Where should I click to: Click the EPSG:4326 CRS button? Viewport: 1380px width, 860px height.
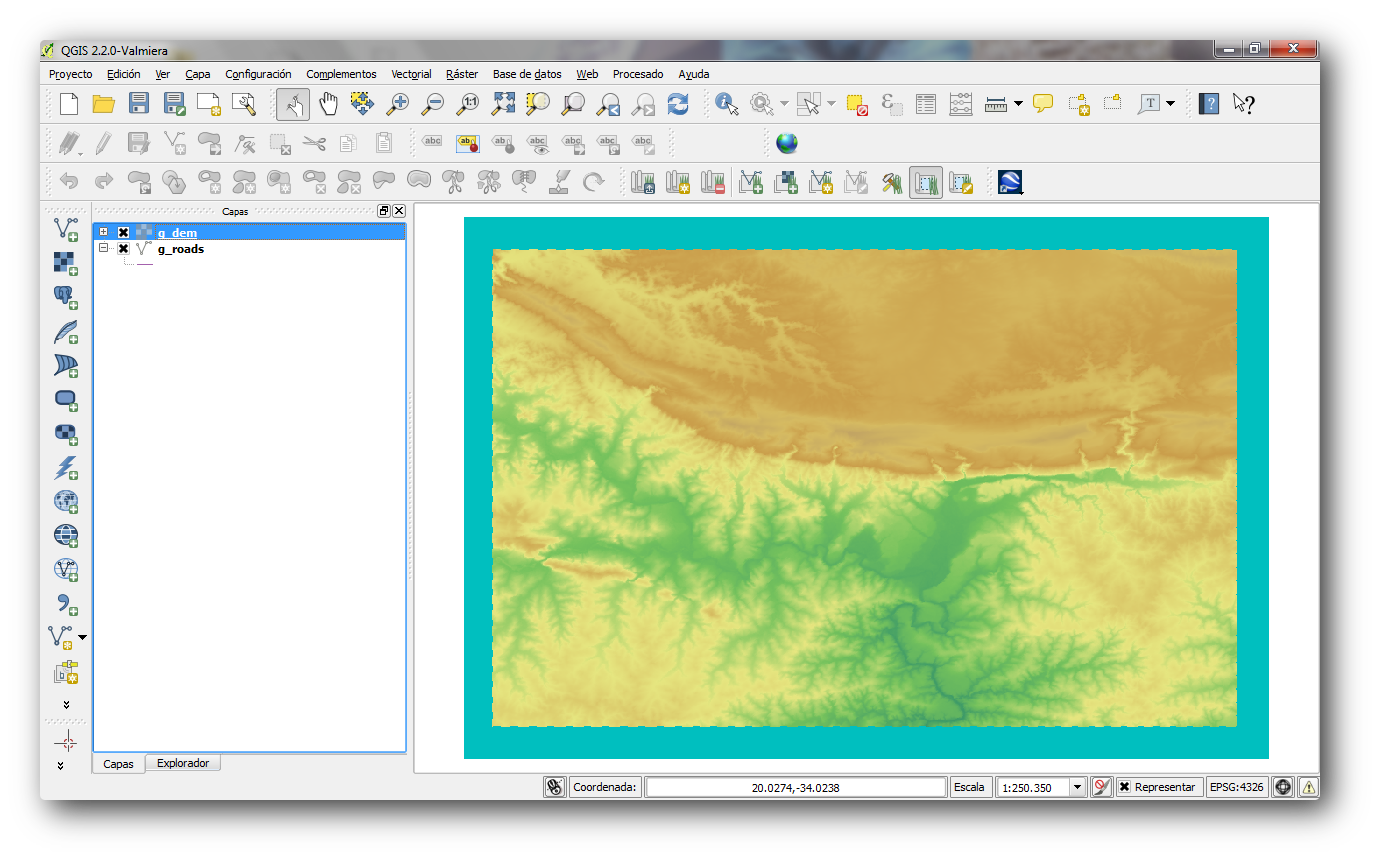[x=1237, y=787]
